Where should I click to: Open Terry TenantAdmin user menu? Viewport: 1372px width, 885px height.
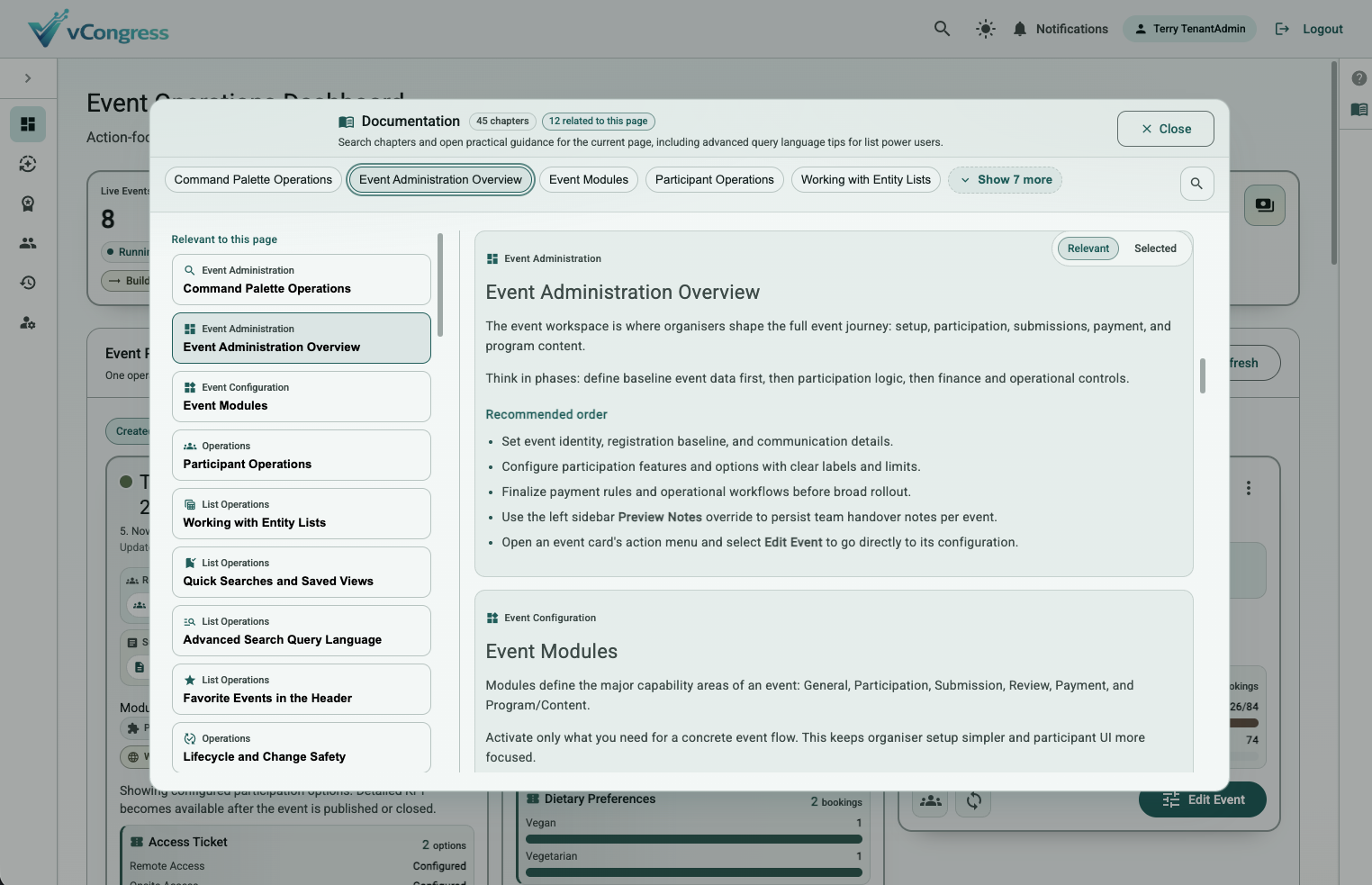point(1189,29)
